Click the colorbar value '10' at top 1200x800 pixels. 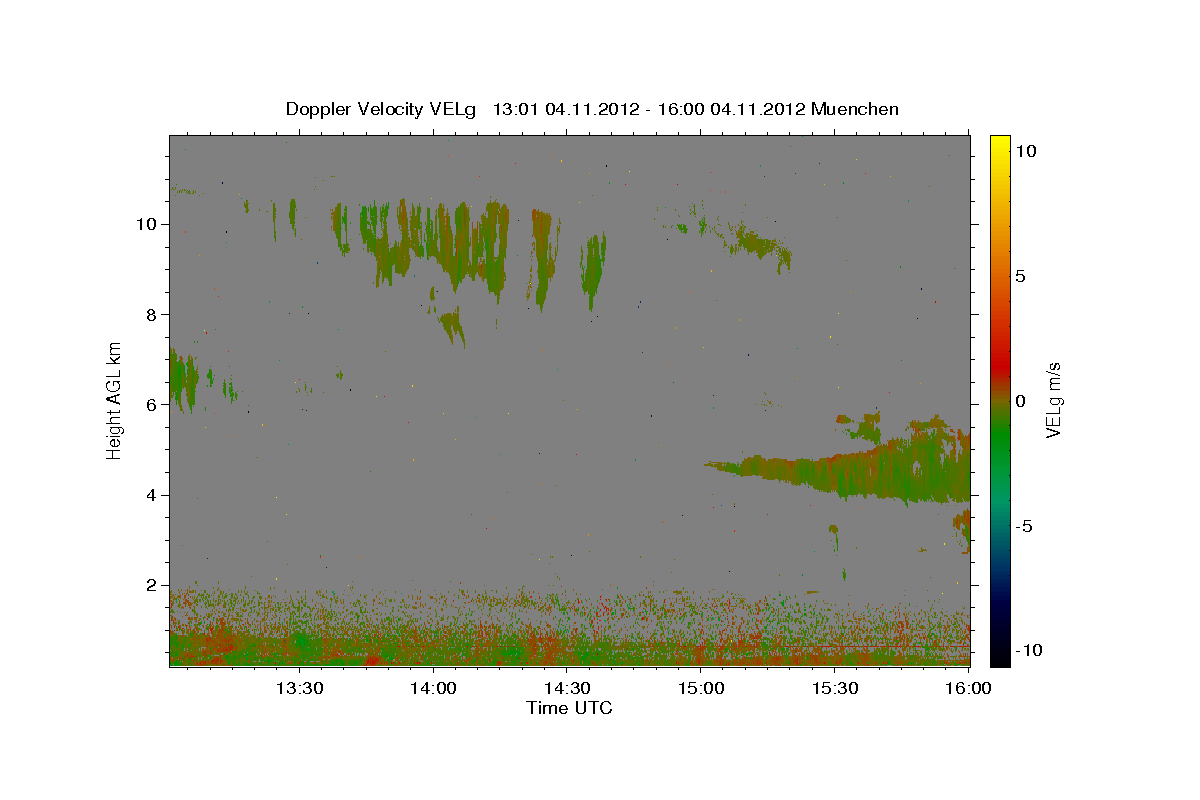pyautogui.click(x=1025, y=150)
